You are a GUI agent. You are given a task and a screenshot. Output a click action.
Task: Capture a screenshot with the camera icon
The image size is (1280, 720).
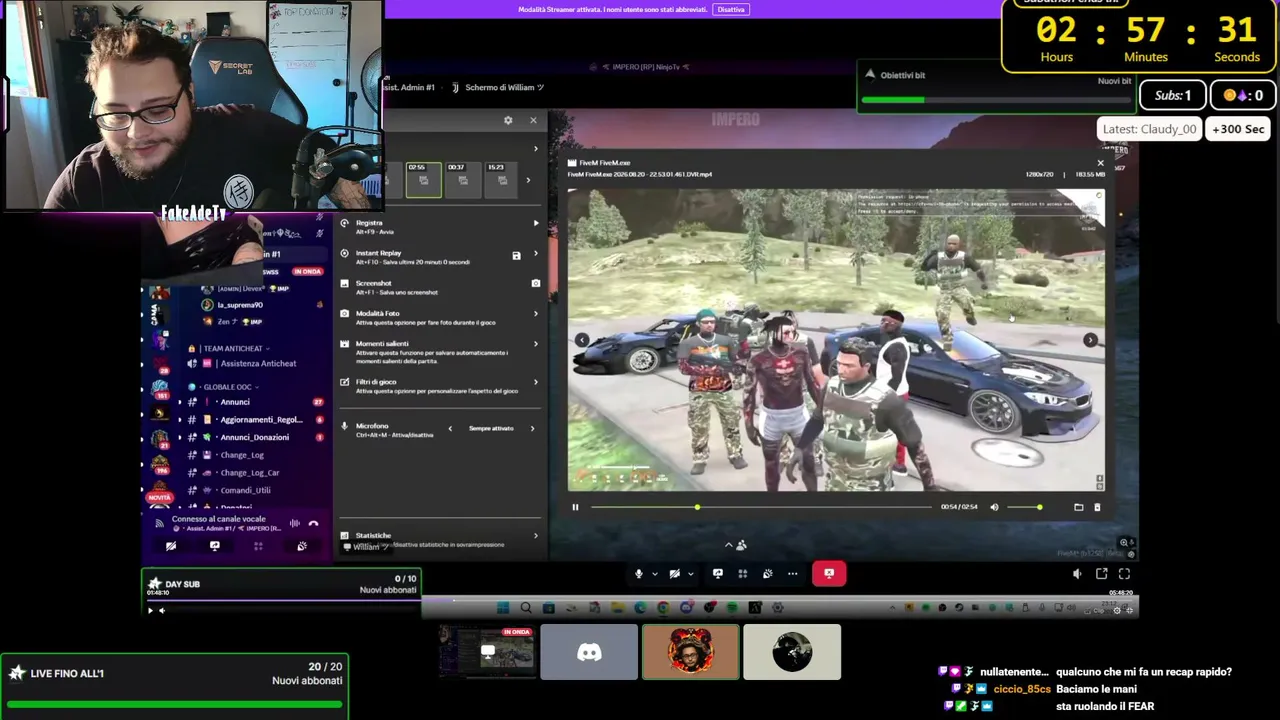click(536, 284)
